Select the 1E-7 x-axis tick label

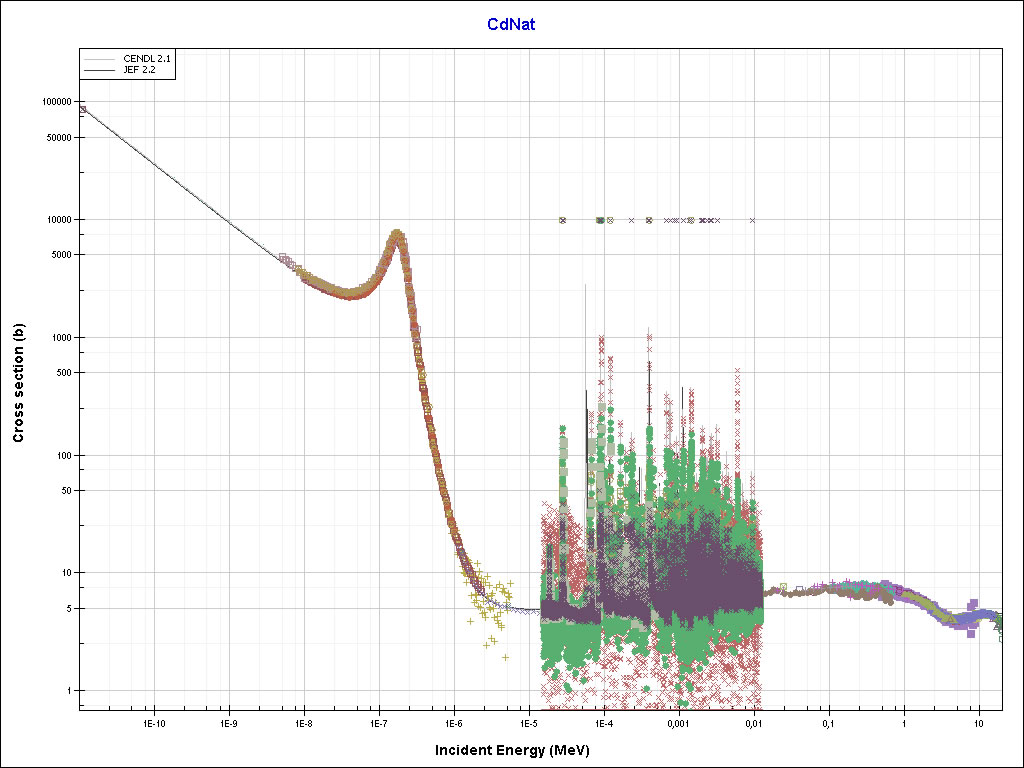pyautogui.click(x=379, y=722)
